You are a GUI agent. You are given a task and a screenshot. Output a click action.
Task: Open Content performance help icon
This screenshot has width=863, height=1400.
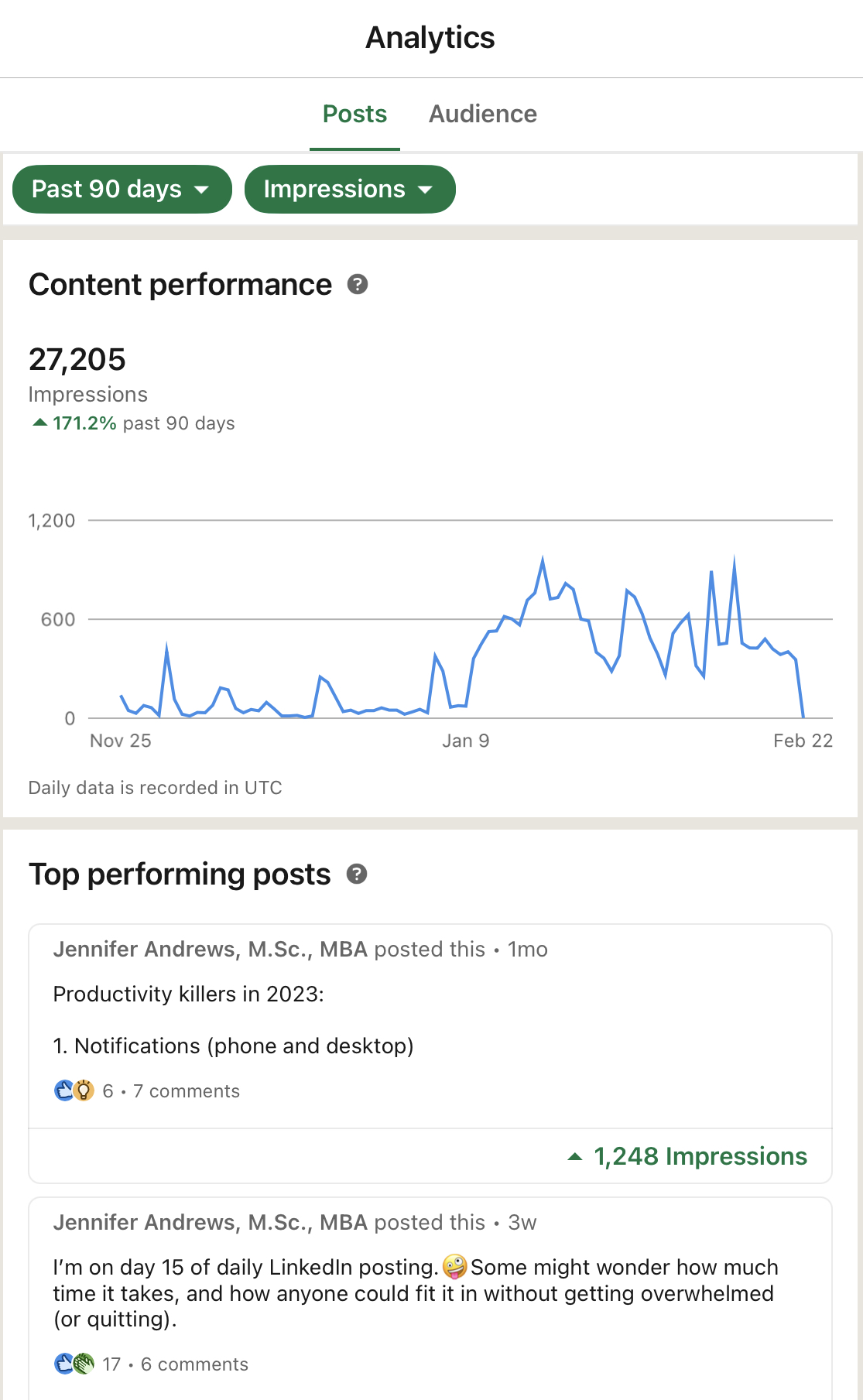358,285
